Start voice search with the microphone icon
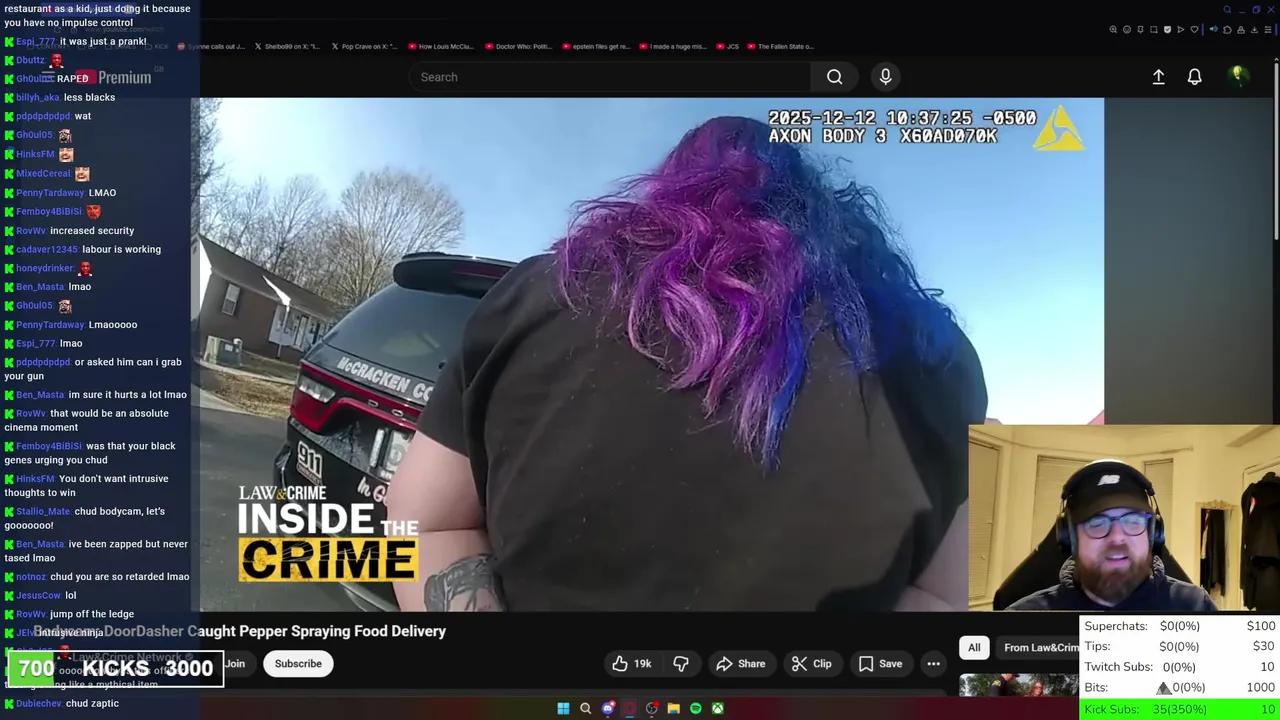This screenshot has height=720, width=1280. click(x=885, y=77)
